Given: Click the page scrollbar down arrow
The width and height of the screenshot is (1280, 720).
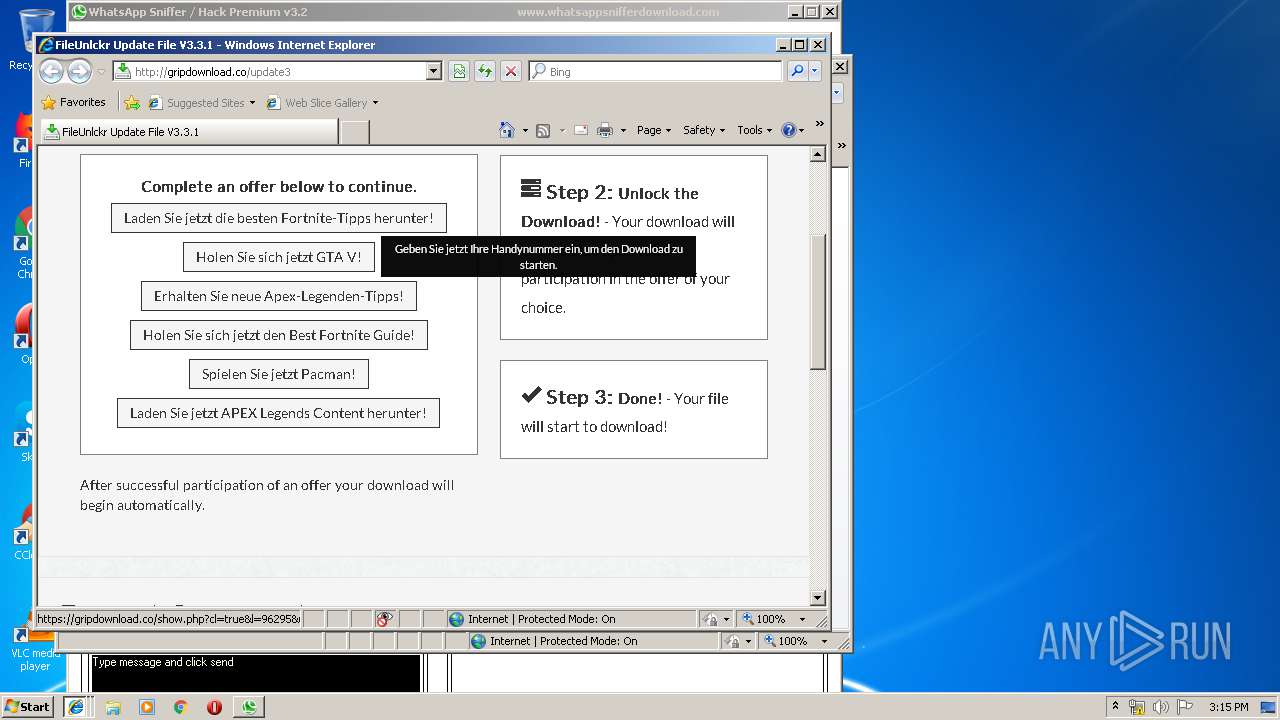Looking at the screenshot, I should point(818,598).
